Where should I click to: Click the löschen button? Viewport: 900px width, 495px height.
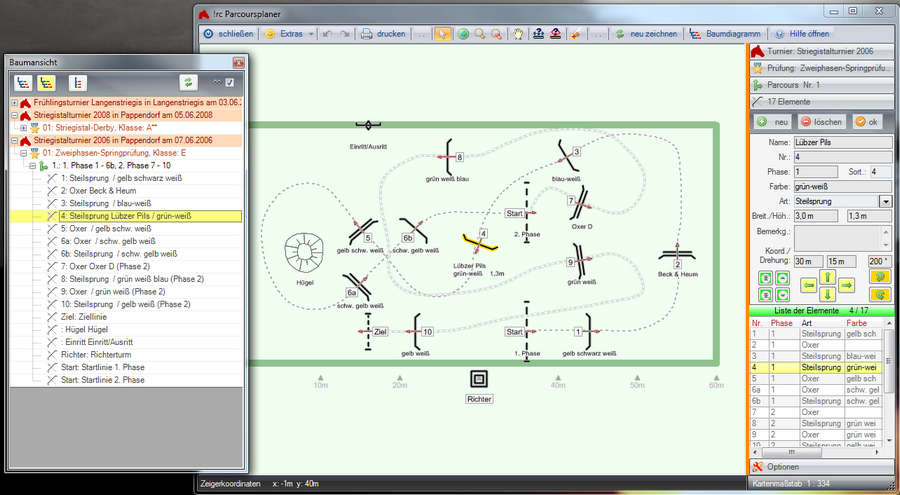coord(820,121)
